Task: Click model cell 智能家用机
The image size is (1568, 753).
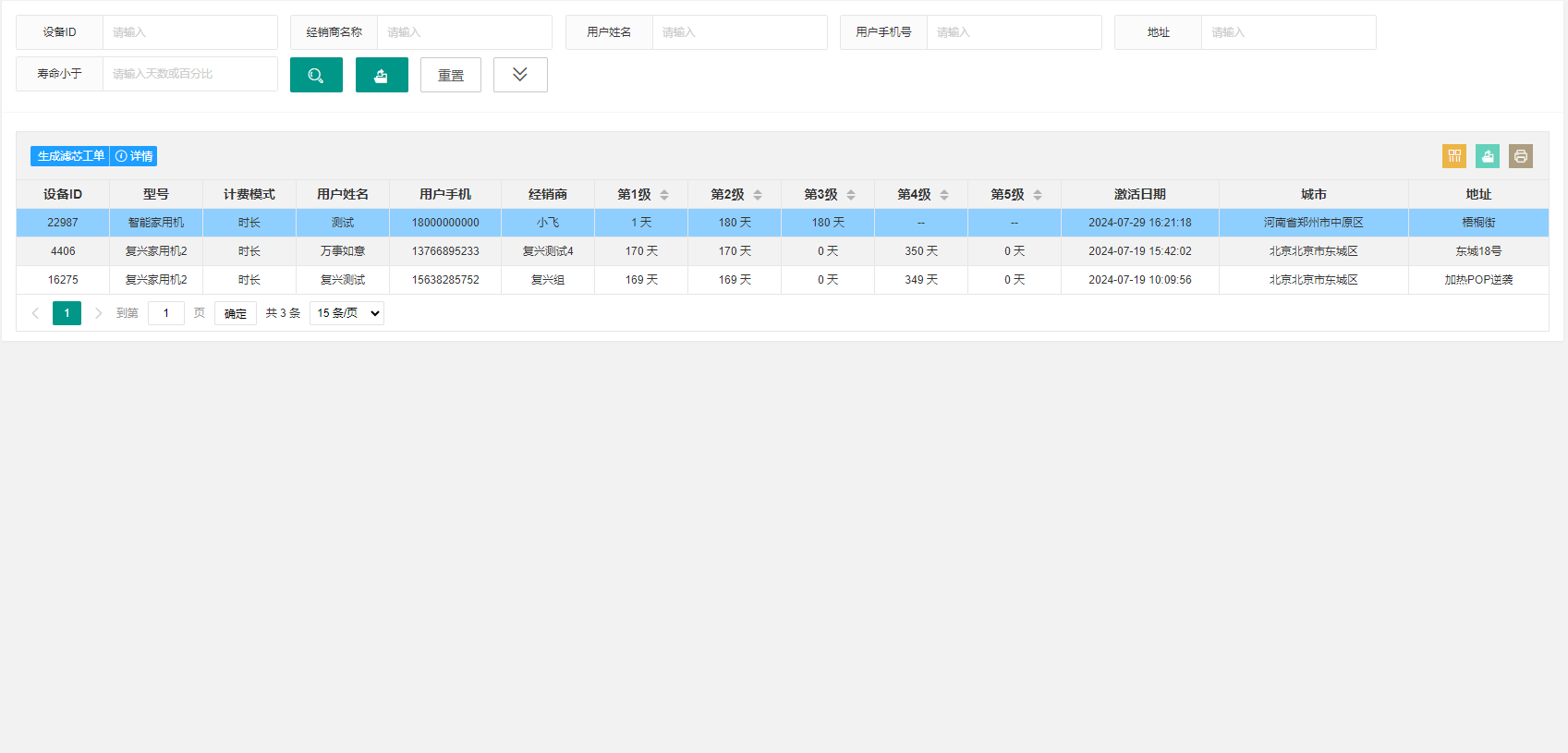Action: pos(156,223)
